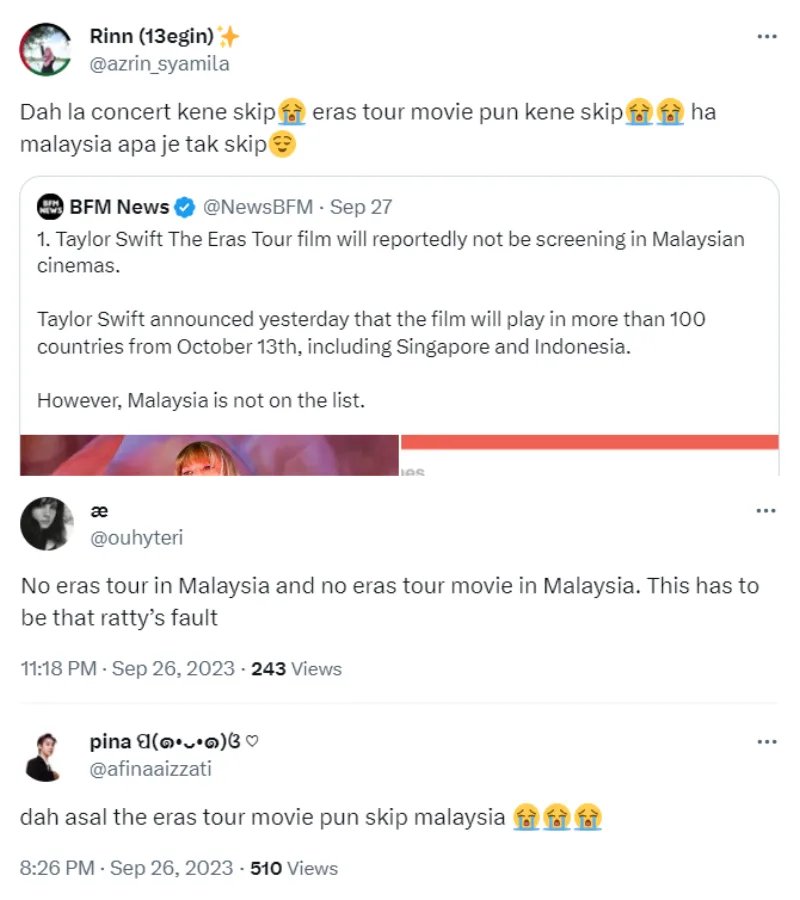Open the quoted tweet's Taylor Swift image

(210, 455)
